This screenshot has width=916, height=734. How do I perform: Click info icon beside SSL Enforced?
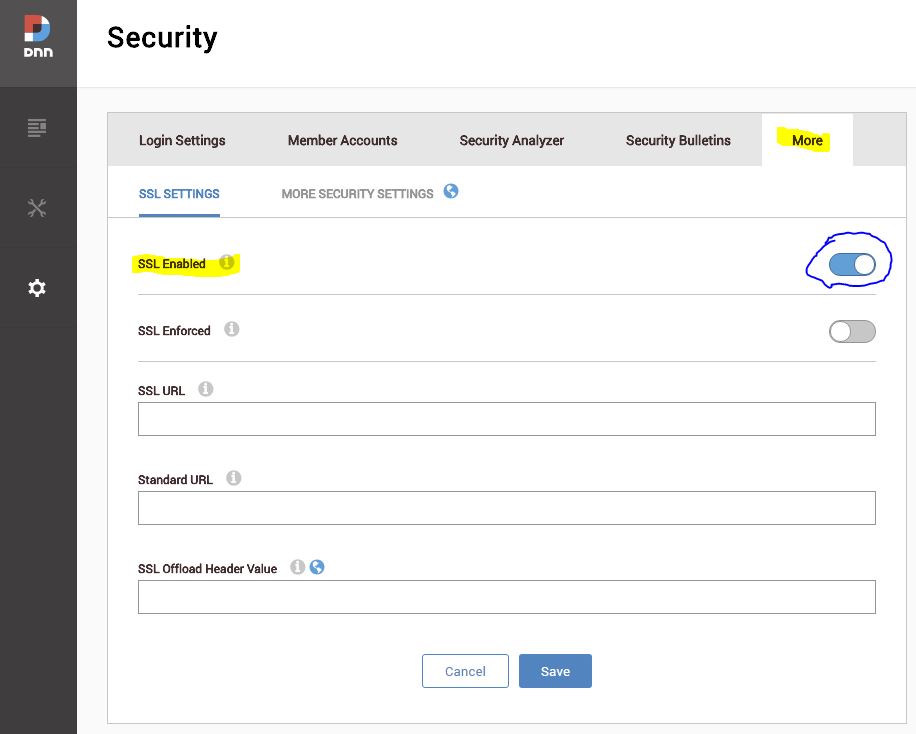pos(232,329)
